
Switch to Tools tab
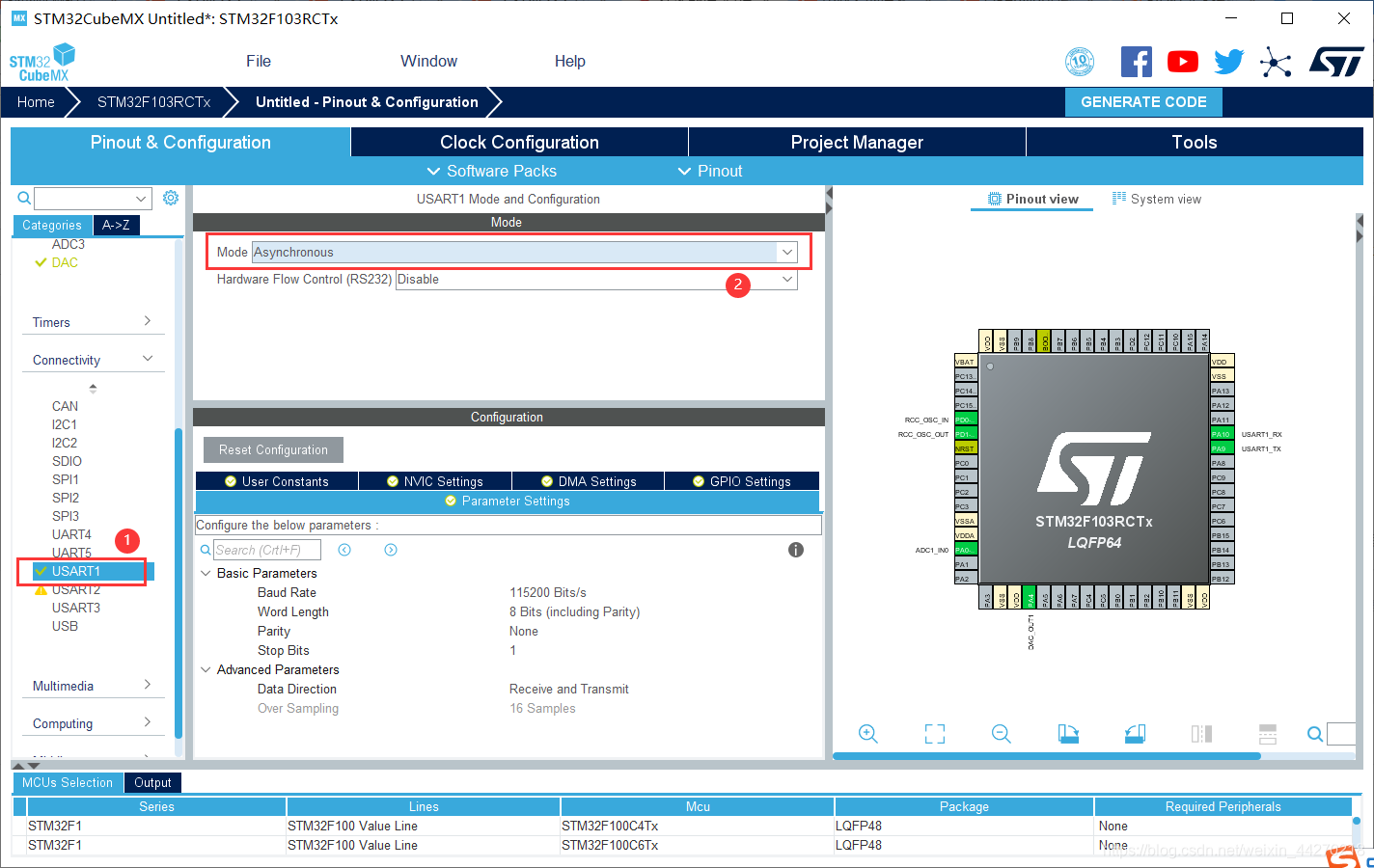1195,142
